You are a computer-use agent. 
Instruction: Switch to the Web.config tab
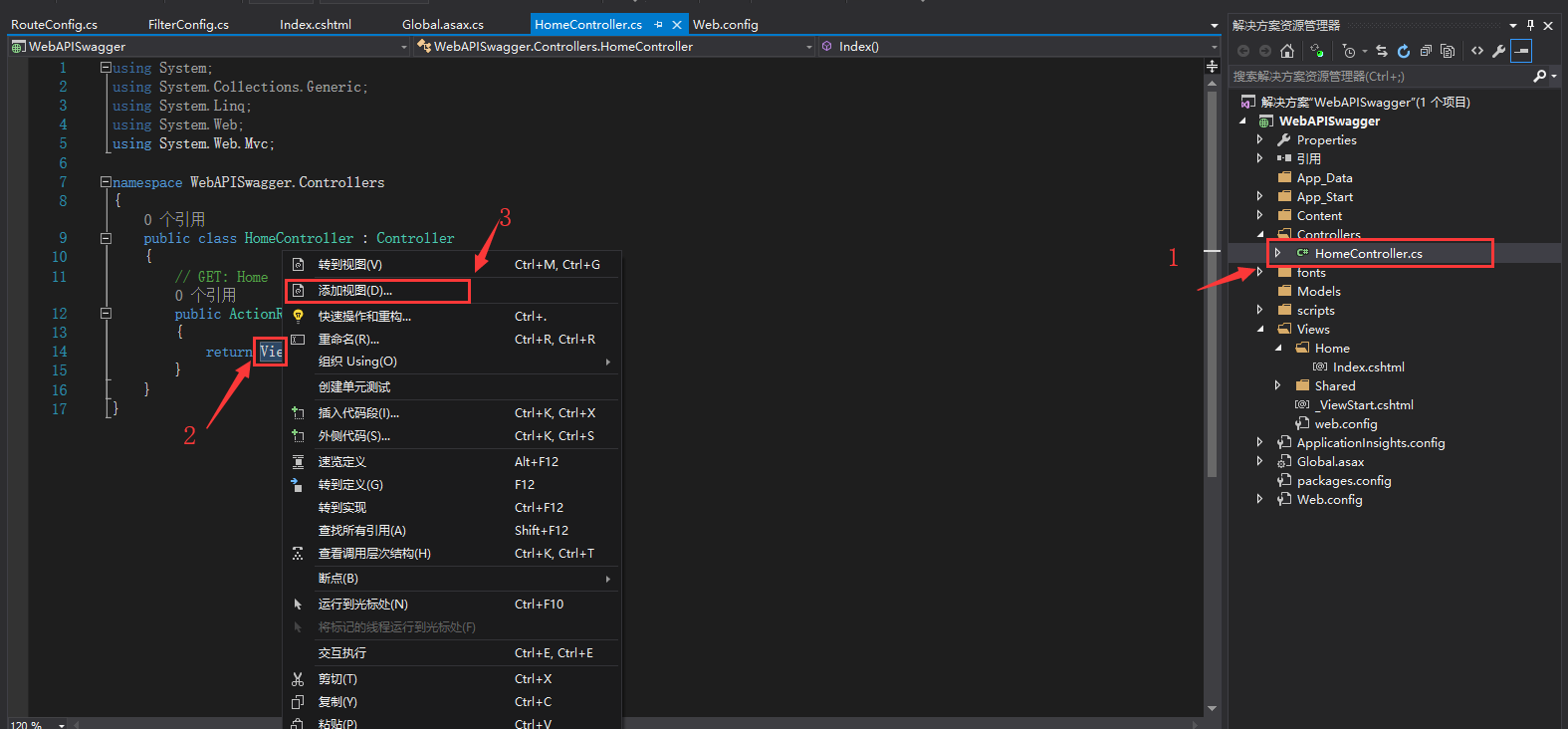click(x=726, y=24)
